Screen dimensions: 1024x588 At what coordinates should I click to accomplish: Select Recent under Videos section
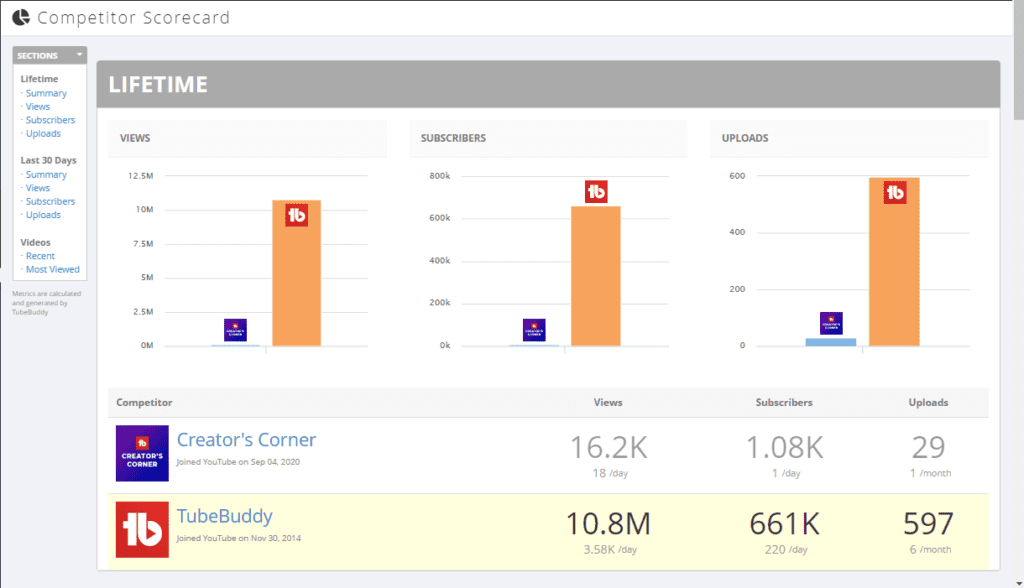(x=40, y=256)
